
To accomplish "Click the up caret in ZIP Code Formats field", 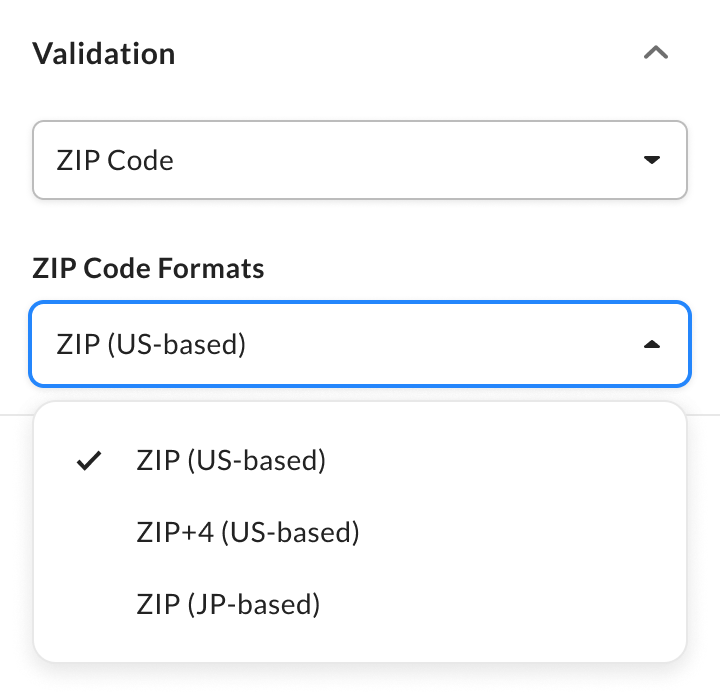I will tap(652, 344).
